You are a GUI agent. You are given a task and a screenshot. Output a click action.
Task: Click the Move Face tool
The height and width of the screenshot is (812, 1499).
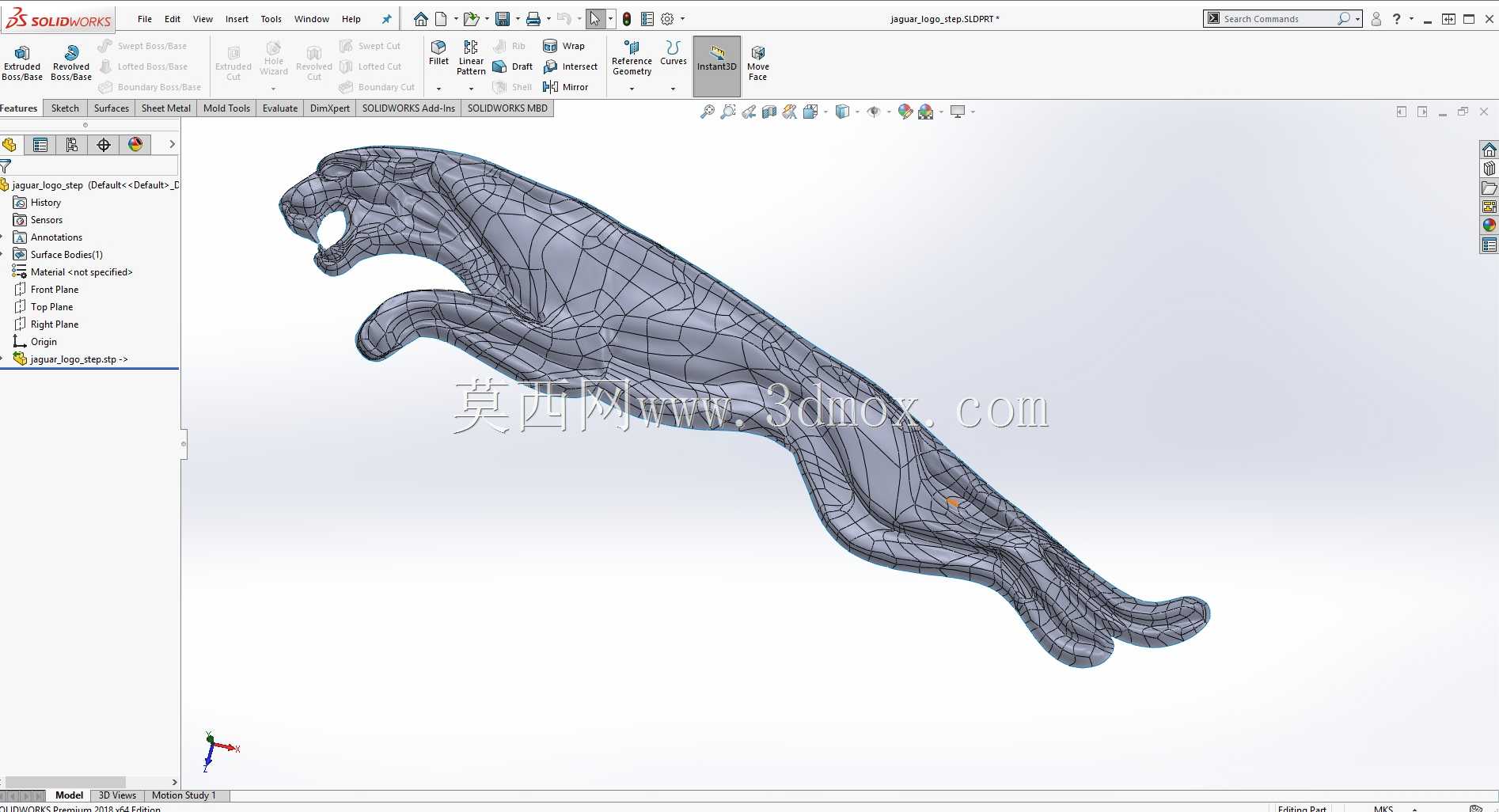coord(758,63)
